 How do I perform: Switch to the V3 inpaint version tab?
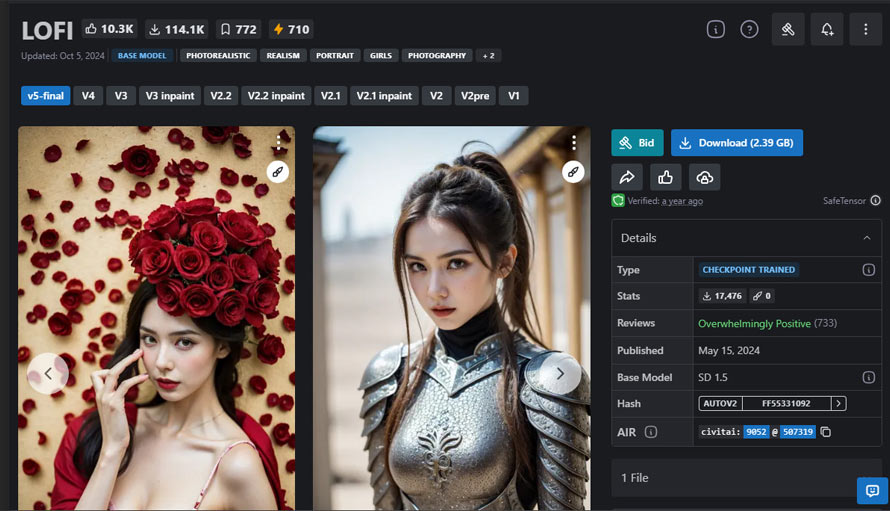pyautogui.click(x=169, y=96)
